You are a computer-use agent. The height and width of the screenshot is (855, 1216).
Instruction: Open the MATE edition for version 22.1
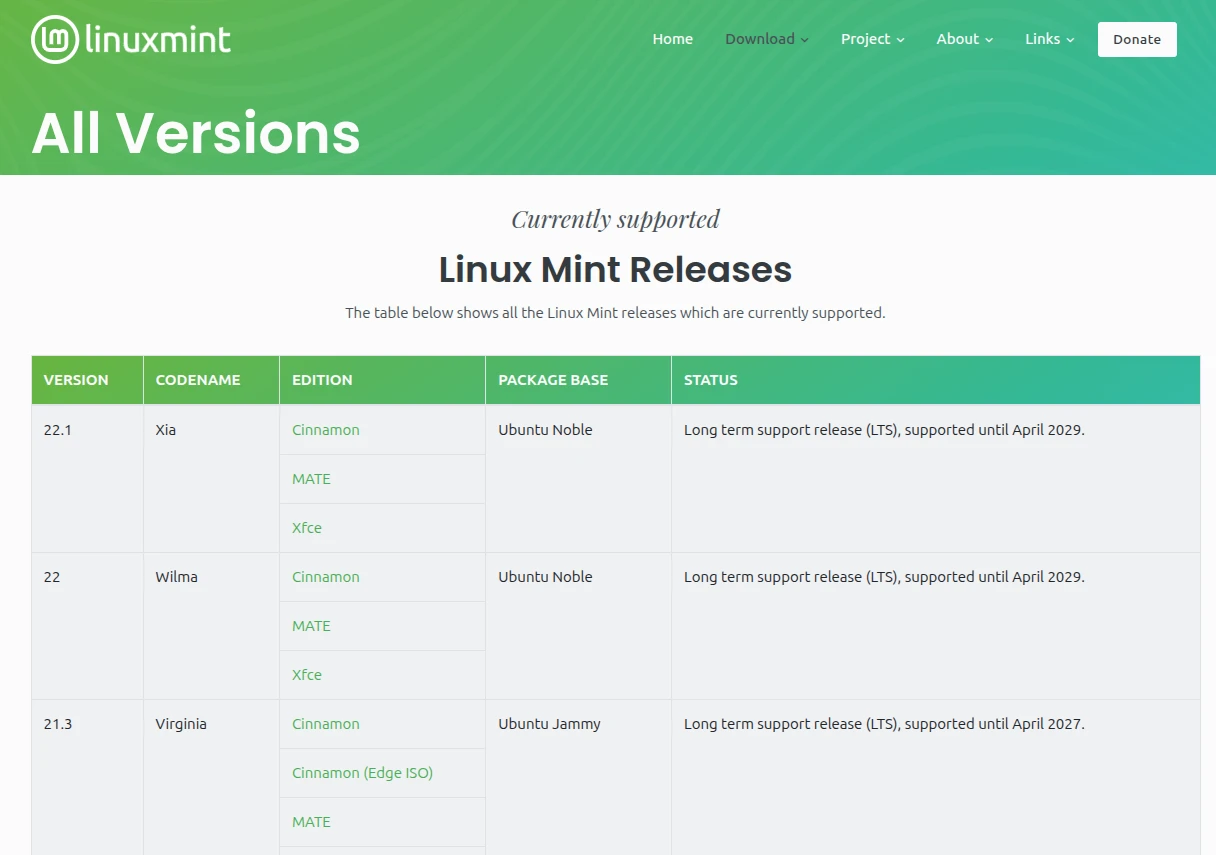coord(311,479)
